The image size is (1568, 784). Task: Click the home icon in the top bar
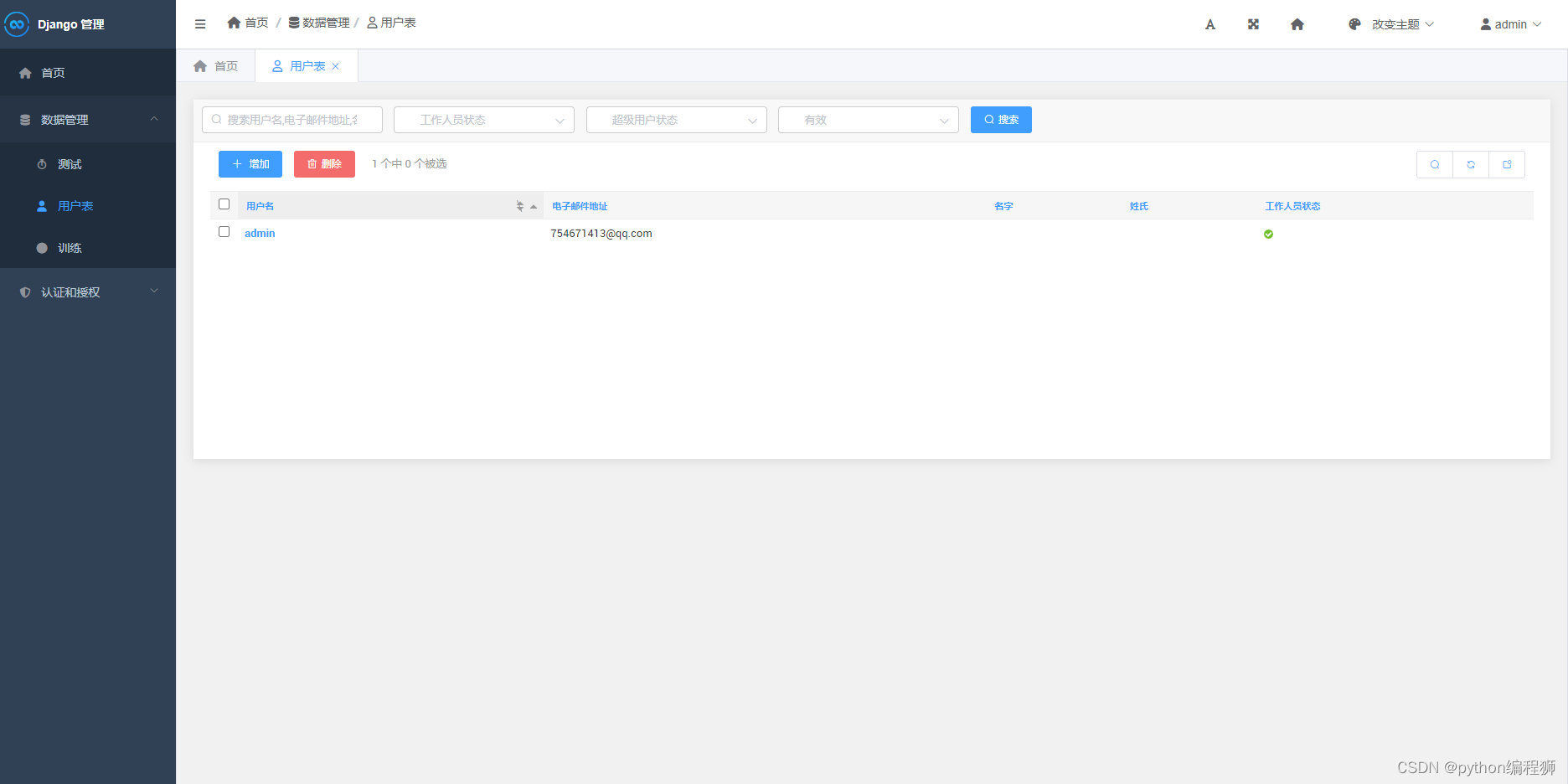coord(1297,24)
